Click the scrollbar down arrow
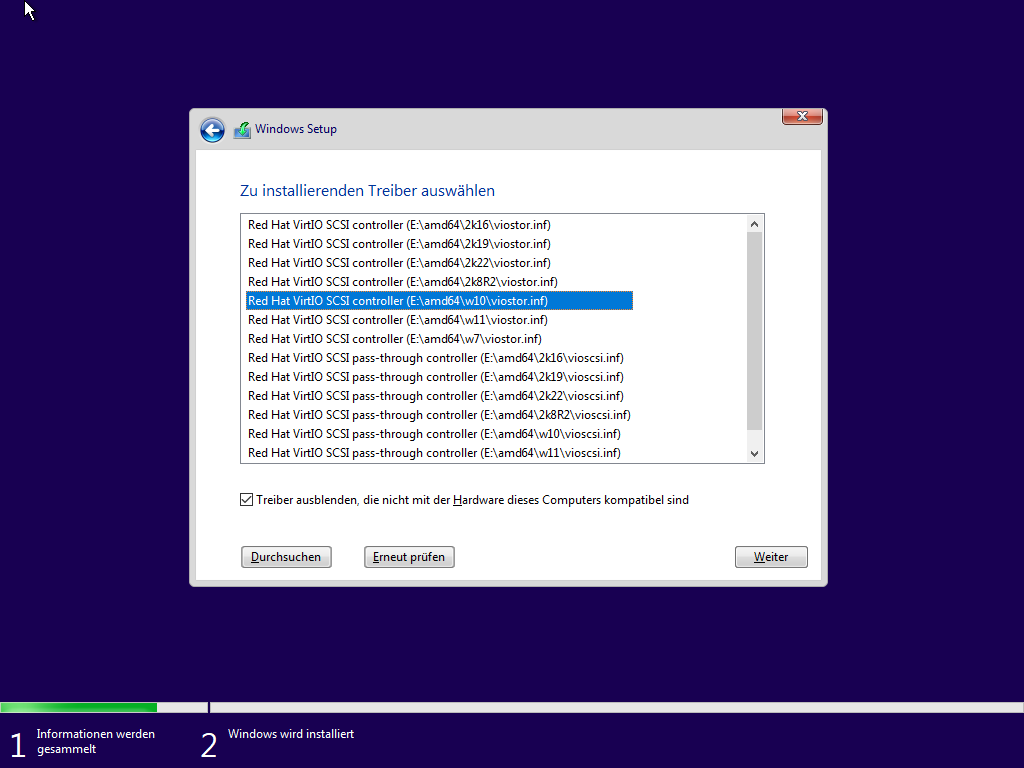The image size is (1024, 768). 755,452
